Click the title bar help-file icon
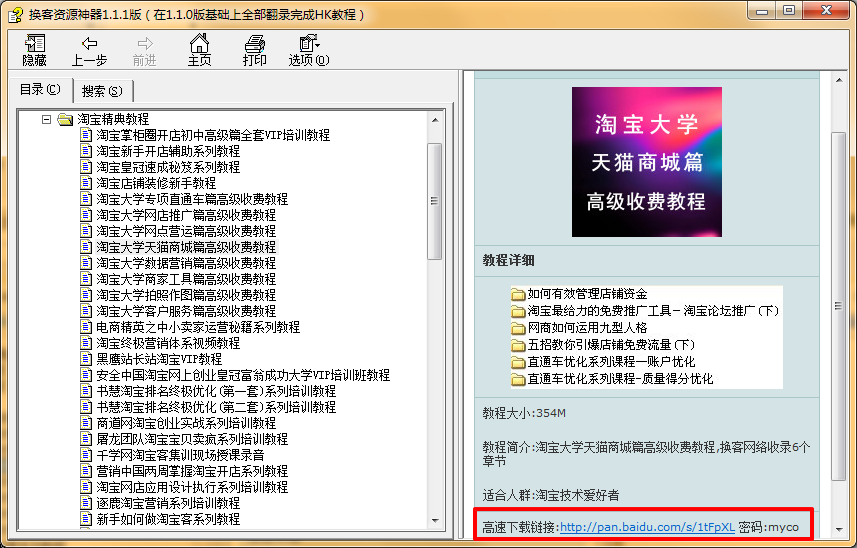 (15, 14)
